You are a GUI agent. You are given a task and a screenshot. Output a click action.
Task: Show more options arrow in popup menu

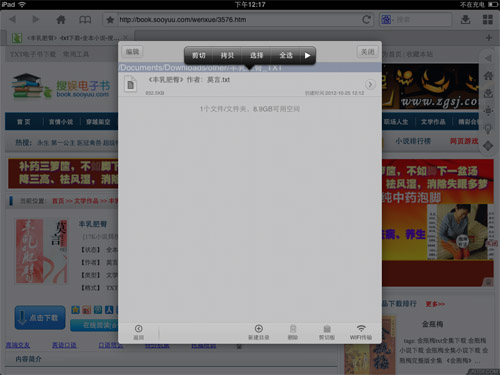tap(307, 55)
